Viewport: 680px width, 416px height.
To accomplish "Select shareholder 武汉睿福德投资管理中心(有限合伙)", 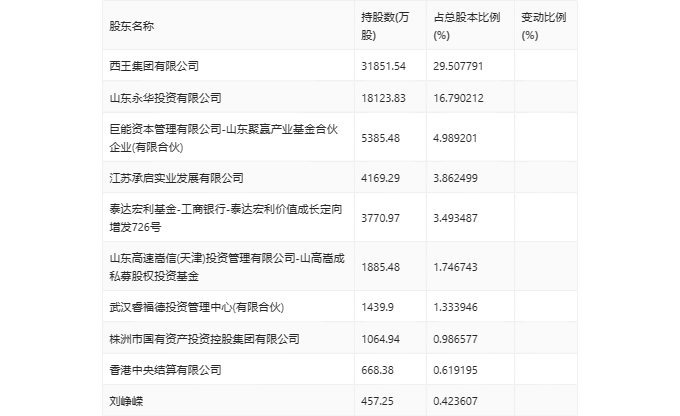I will pyautogui.click(x=196, y=307).
